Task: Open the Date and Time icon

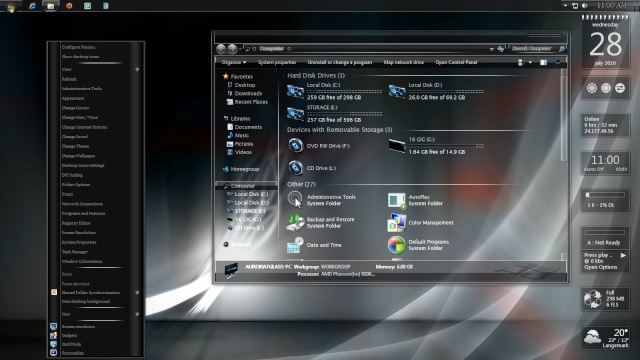Action: pos(295,245)
